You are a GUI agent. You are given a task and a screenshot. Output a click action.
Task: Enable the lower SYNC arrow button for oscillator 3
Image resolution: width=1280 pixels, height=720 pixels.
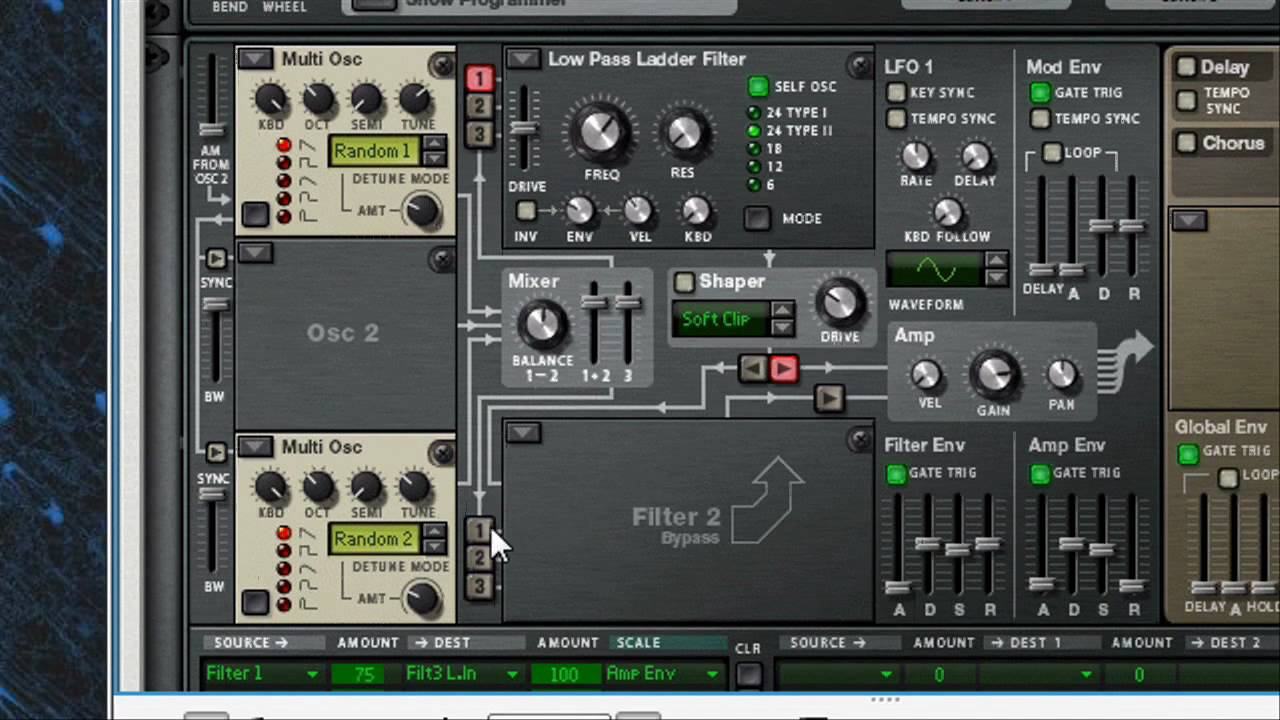point(214,453)
